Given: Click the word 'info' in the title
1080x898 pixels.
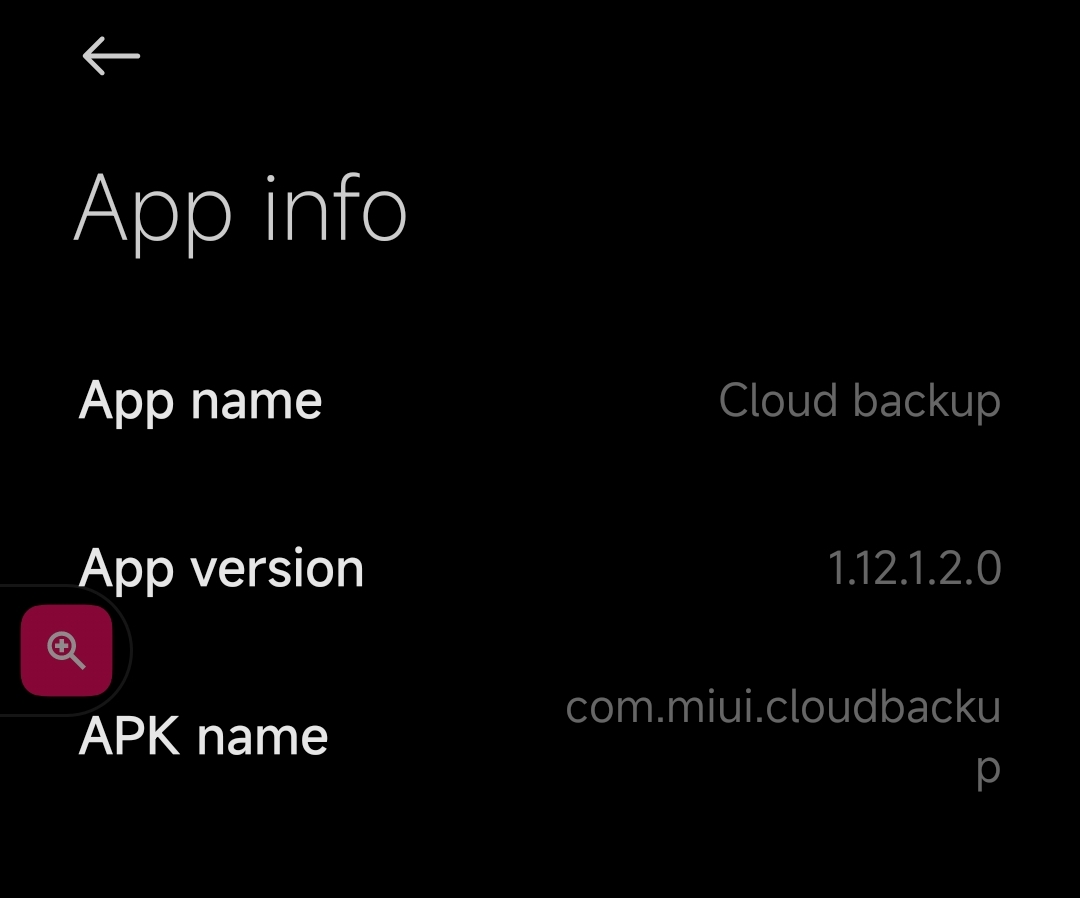Looking at the screenshot, I should [x=335, y=209].
